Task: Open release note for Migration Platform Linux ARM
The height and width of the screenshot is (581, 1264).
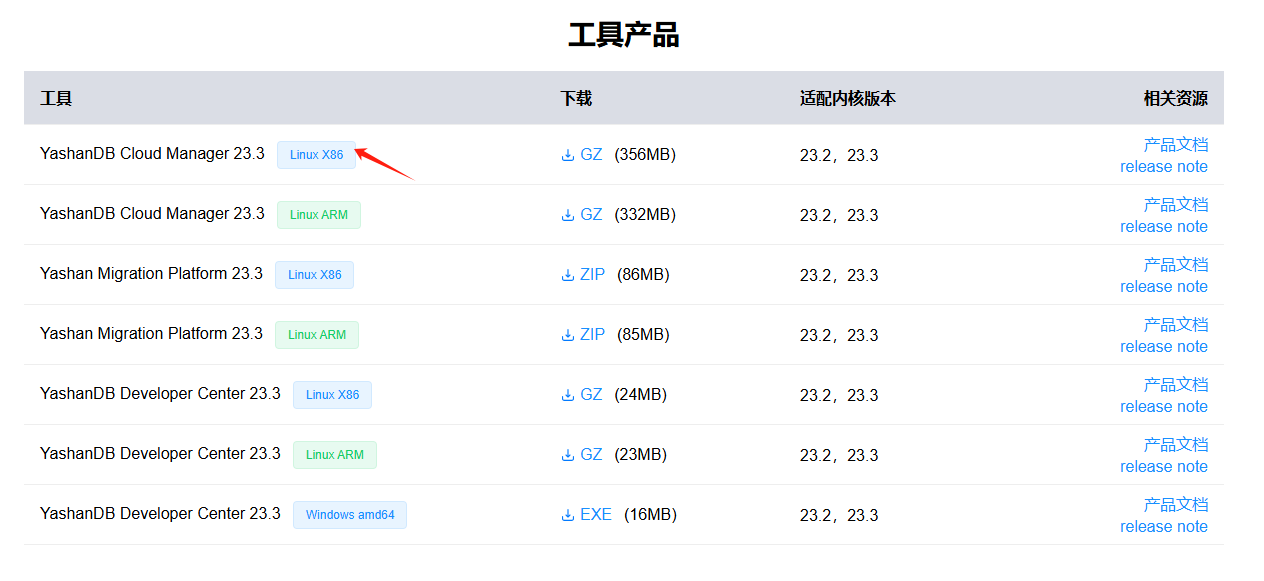Action: point(1164,347)
